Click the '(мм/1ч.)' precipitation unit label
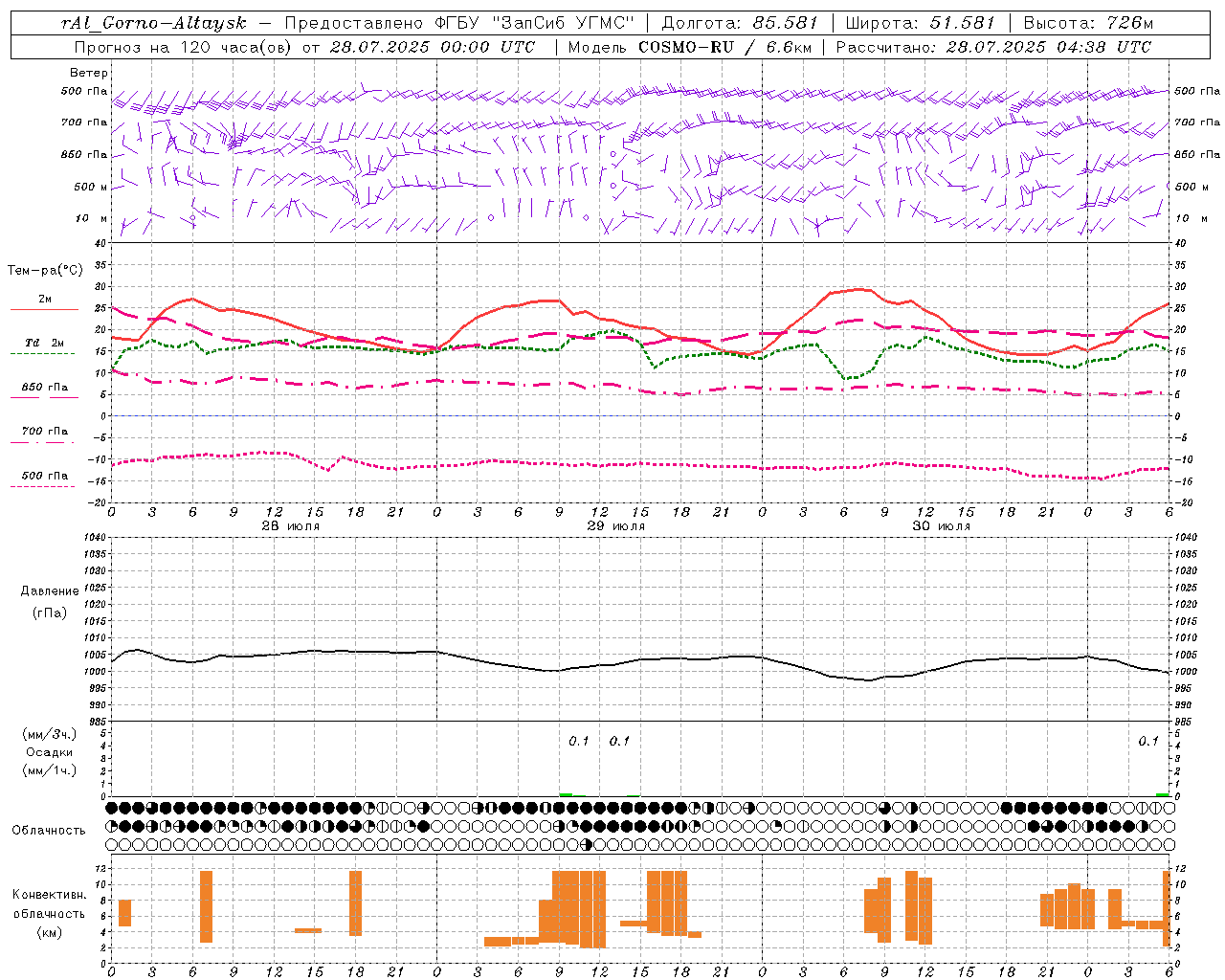Image resolution: width=1225 pixels, height=980 pixels. point(50,770)
